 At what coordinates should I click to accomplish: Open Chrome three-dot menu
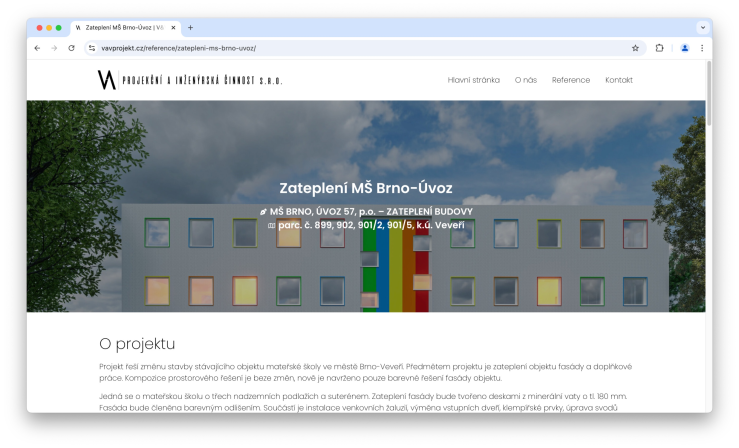pos(702,48)
